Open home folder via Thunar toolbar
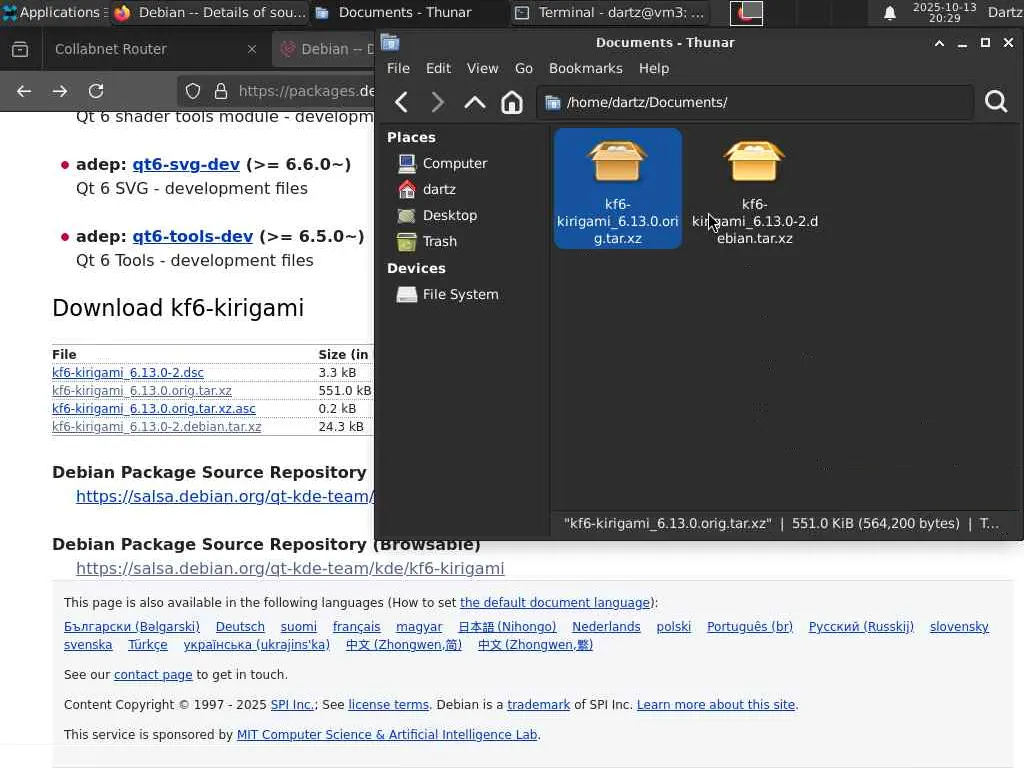The width and height of the screenshot is (1024, 768). (512, 103)
